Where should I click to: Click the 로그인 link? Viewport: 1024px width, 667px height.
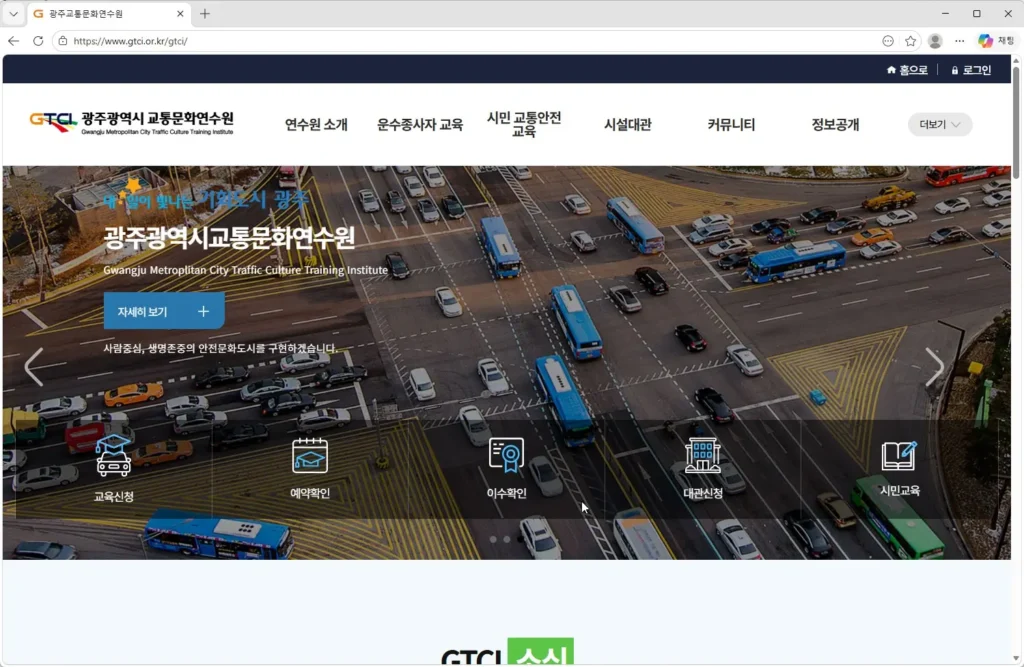[x=971, y=70]
